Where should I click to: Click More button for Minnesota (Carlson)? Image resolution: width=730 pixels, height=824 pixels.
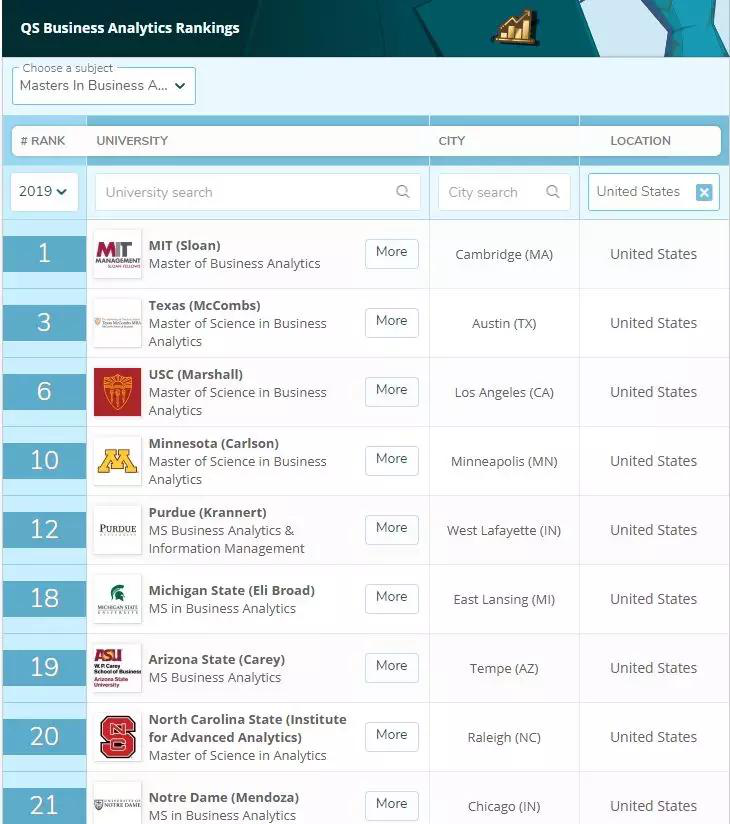coord(392,460)
